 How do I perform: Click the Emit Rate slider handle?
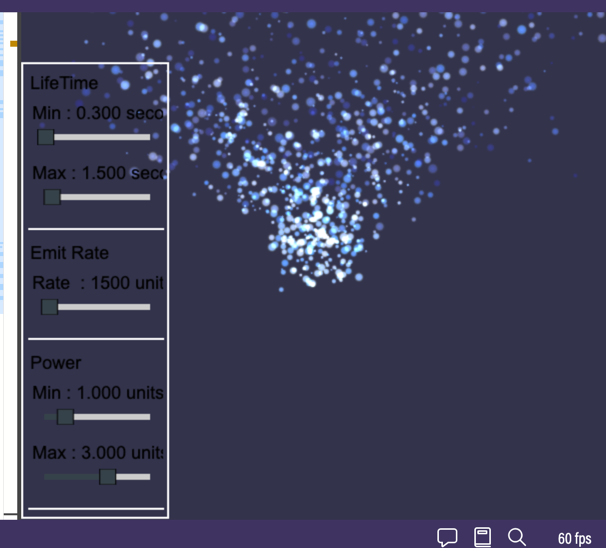49,307
